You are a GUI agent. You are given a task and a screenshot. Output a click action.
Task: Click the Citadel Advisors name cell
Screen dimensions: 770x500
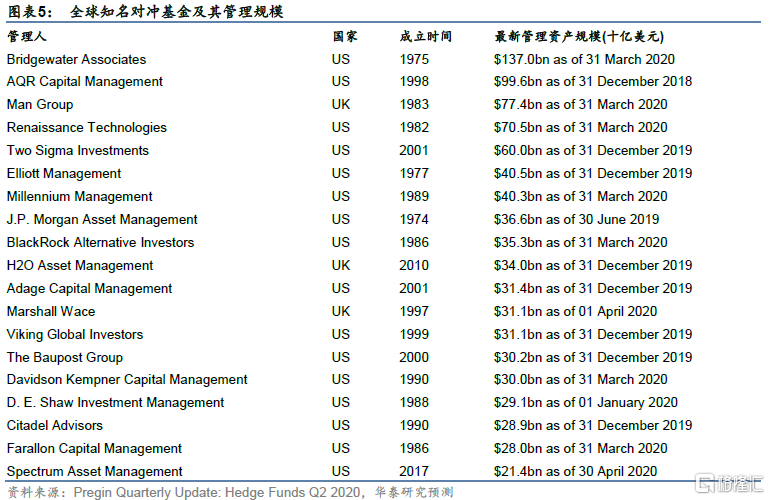pos(55,426)
